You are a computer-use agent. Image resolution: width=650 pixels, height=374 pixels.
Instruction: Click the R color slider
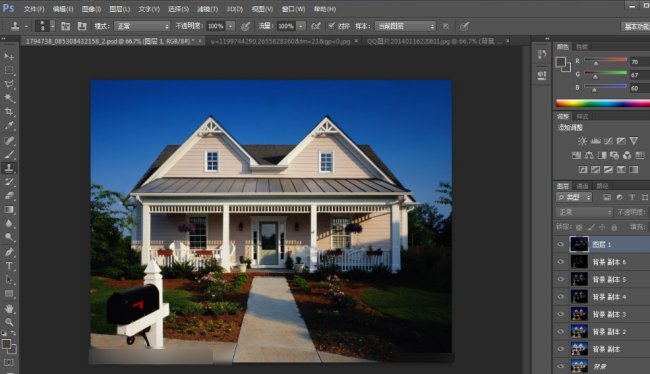pos(606,61)
